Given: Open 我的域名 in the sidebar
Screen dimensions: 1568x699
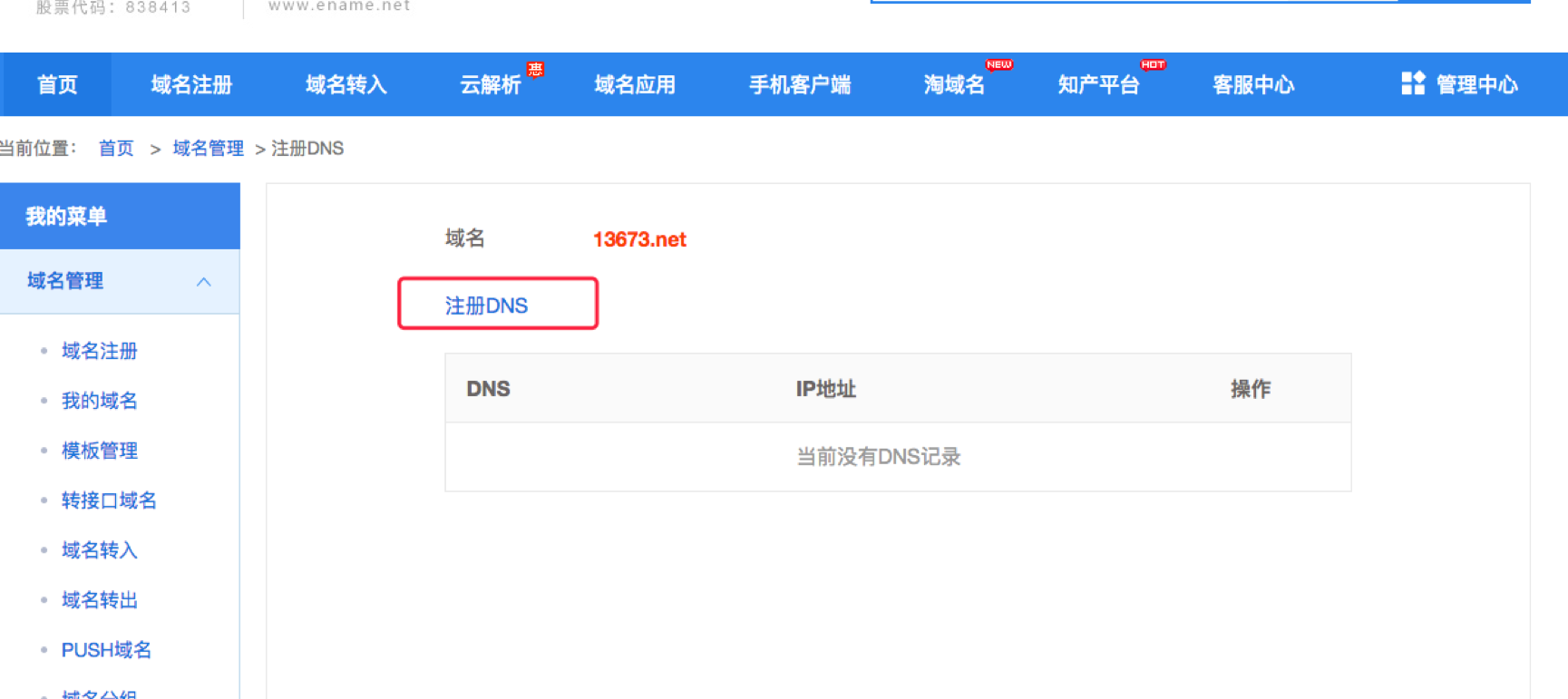Looking at the screenshot, I should (100, 401).
